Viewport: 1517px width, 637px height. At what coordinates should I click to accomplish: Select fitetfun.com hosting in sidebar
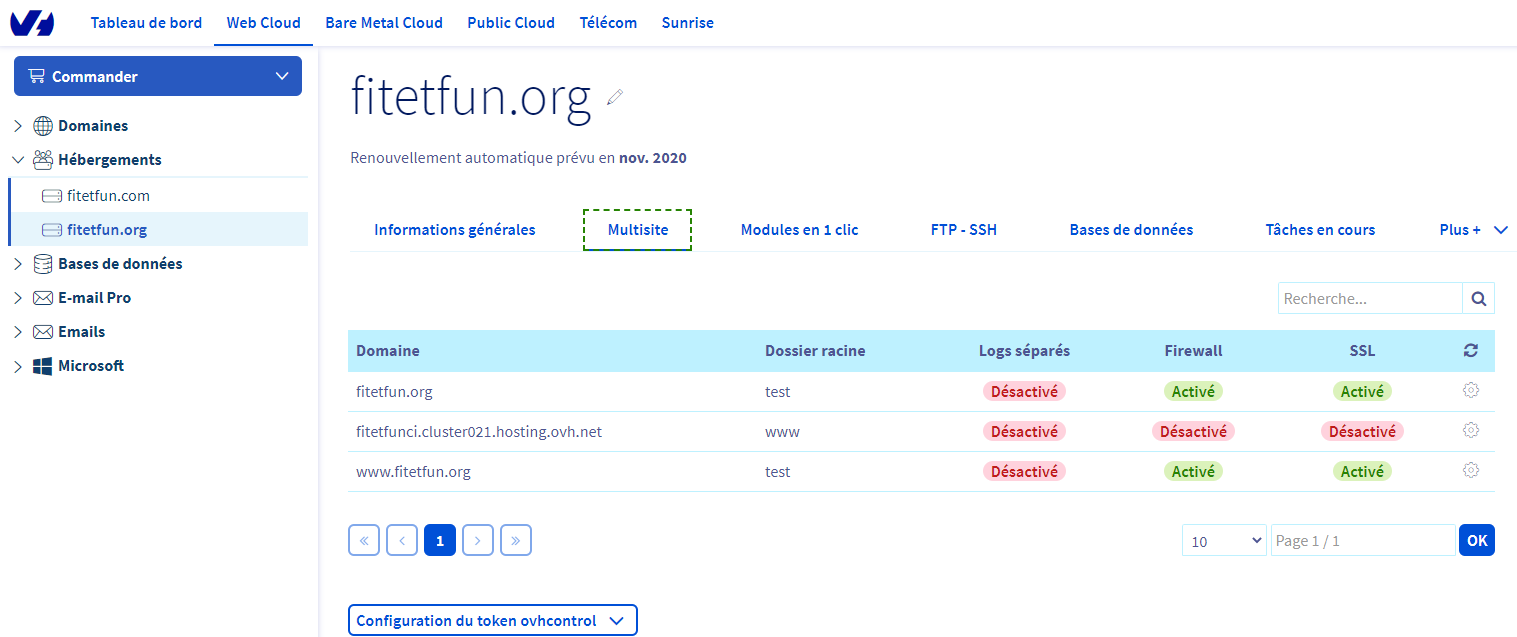tap(108, 196)
